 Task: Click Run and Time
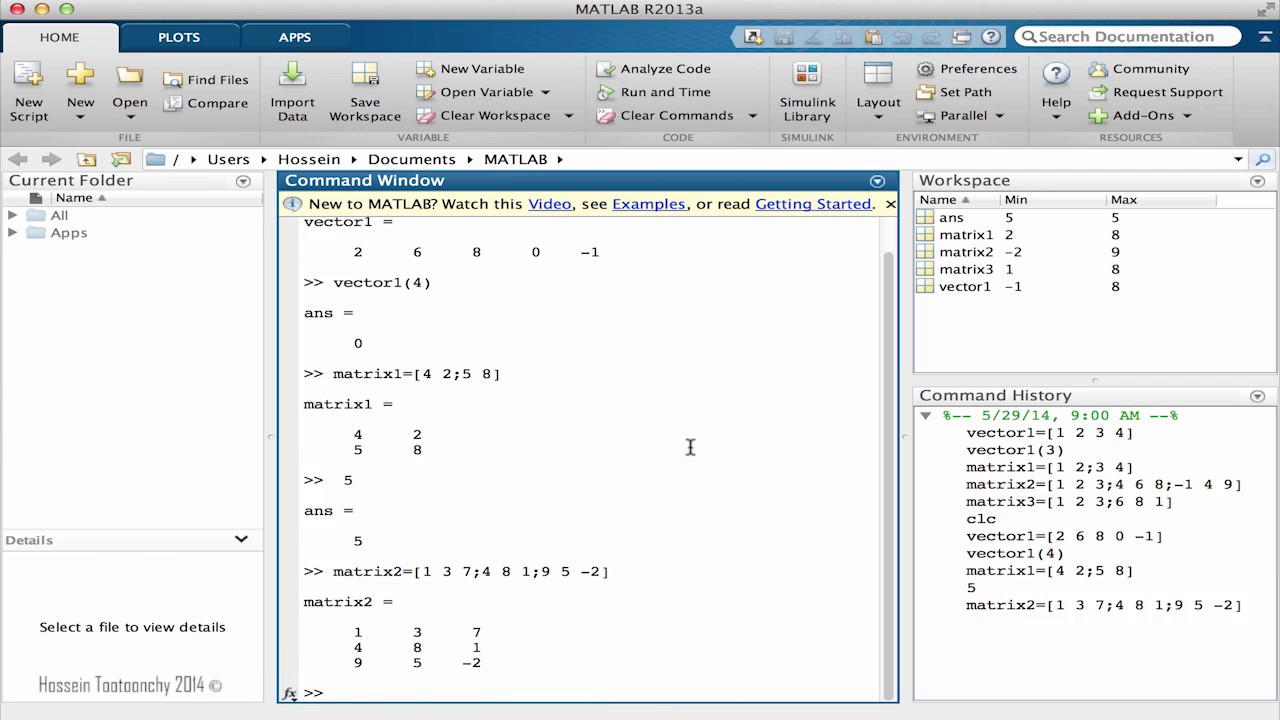point(654,92)
